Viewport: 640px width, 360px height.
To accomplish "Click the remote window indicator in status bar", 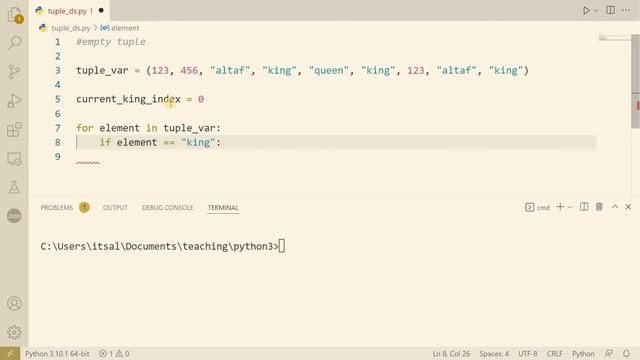I will [10, 353].
